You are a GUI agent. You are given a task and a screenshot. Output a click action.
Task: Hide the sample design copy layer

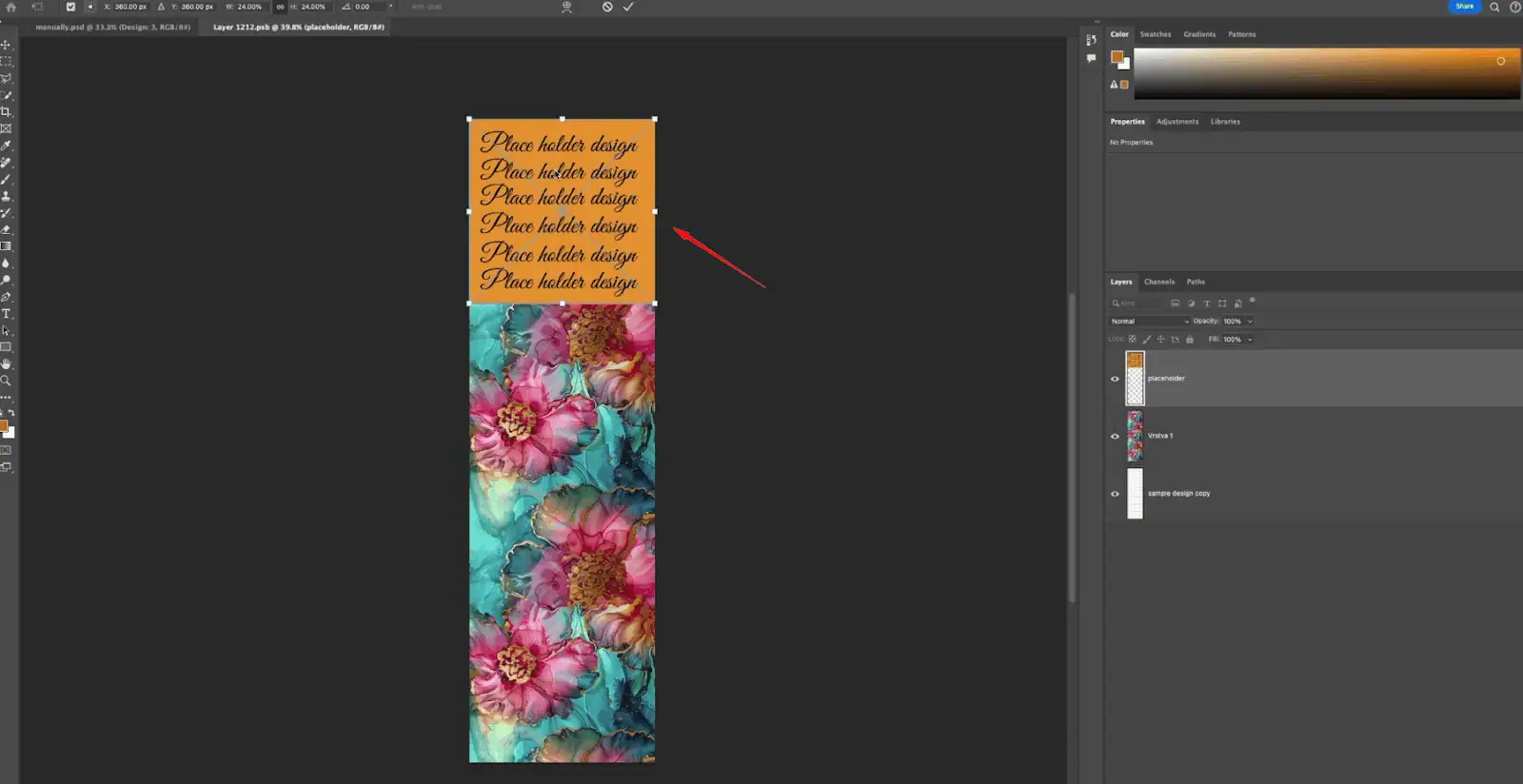[1115, 494]
